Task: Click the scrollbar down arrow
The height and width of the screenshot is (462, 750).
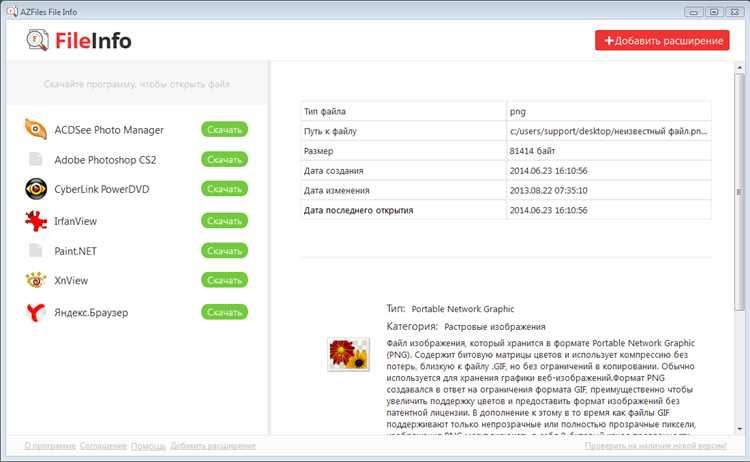Action: 739,429
